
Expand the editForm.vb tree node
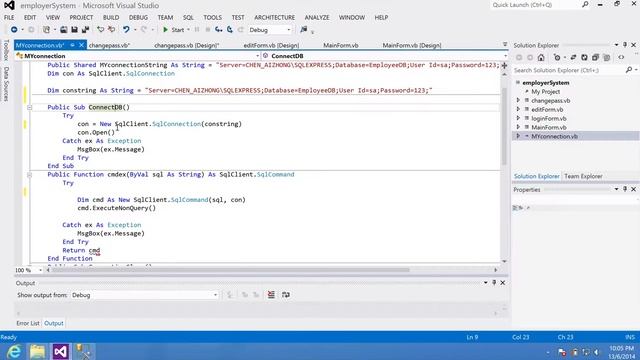coord(518,109)
